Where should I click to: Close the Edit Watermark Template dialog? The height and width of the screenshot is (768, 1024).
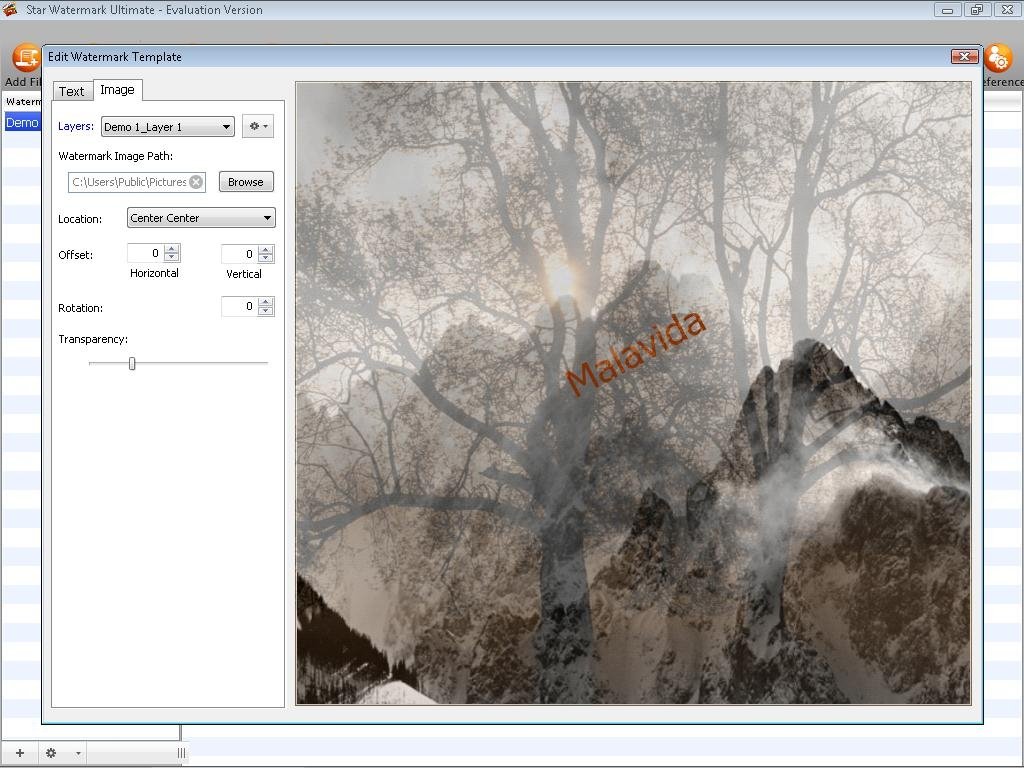[x=965, y=57]
